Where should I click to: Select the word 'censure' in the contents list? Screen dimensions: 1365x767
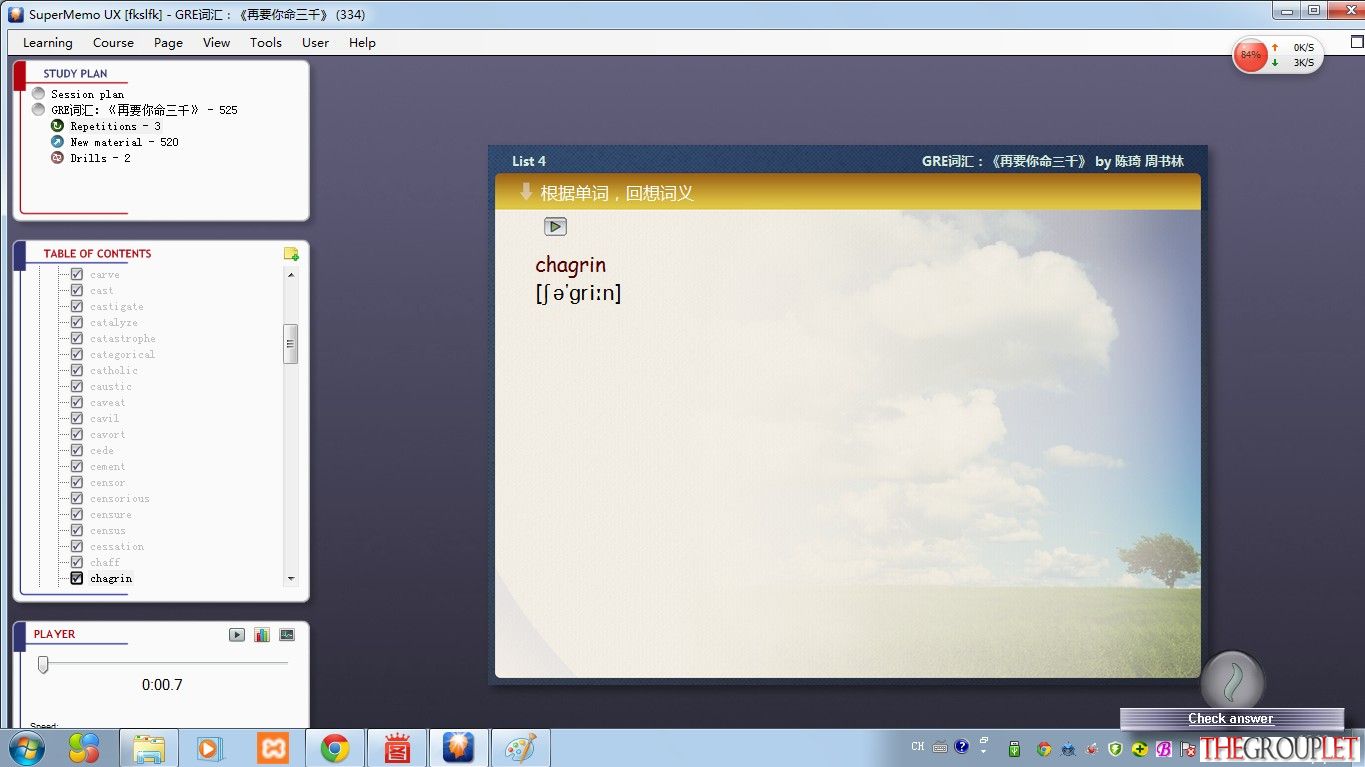click(111, 514)
